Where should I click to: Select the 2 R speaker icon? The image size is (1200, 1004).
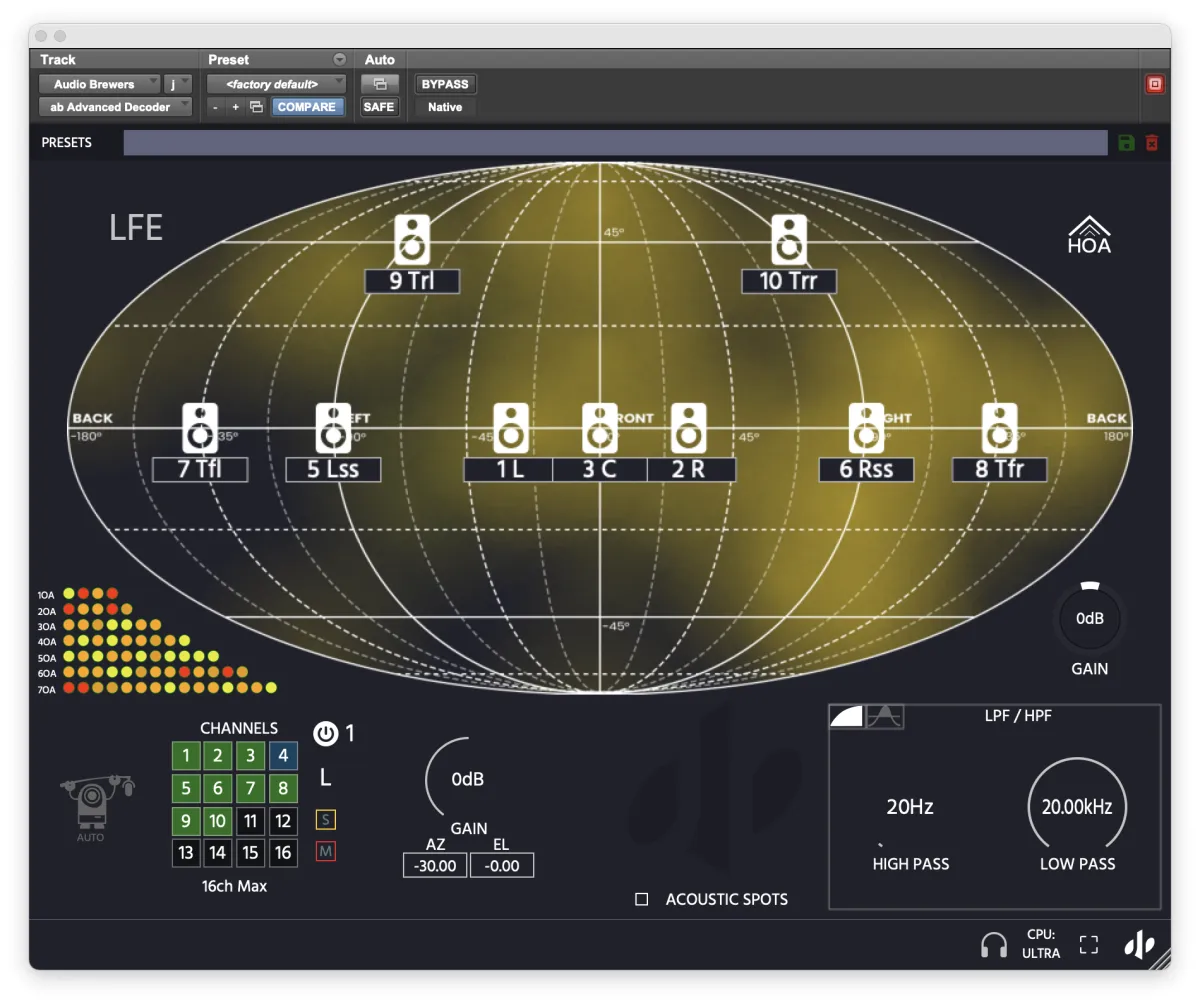689,428
